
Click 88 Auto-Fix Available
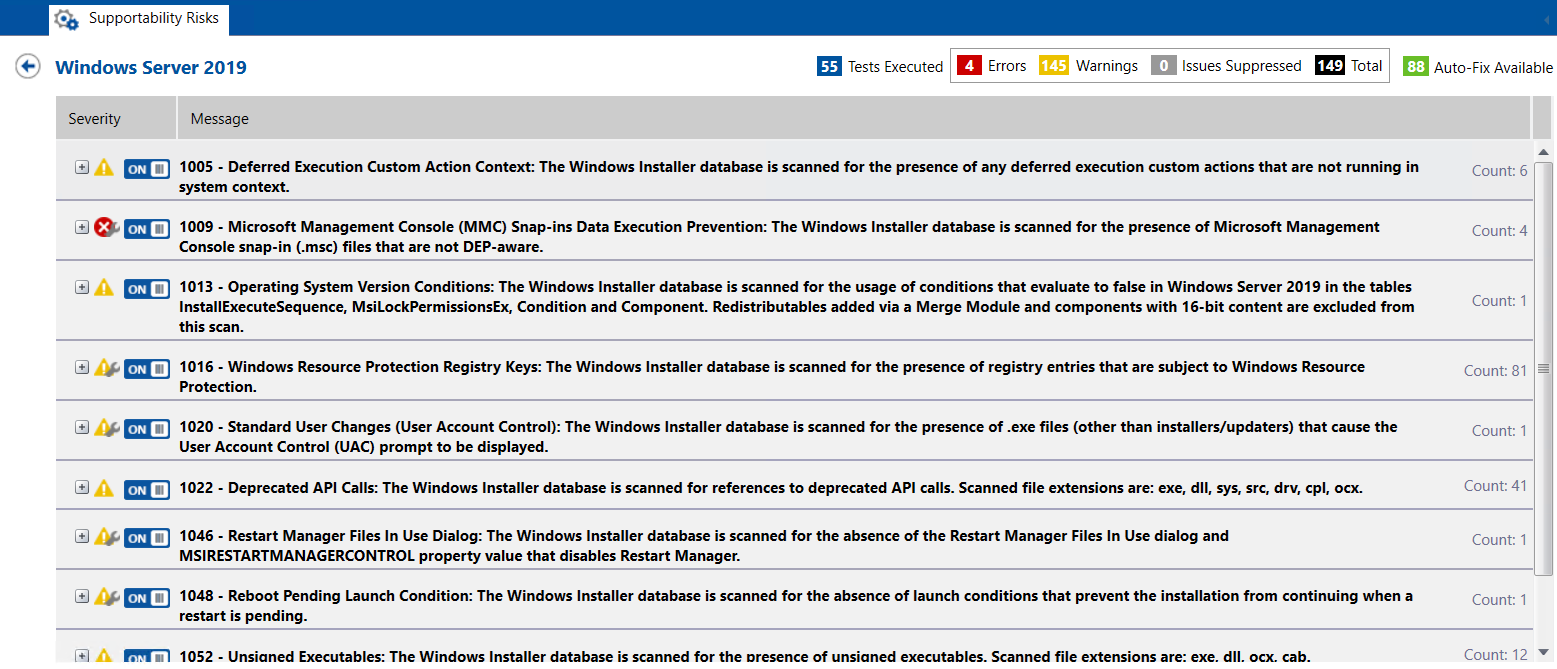(x=1478, y=67)
